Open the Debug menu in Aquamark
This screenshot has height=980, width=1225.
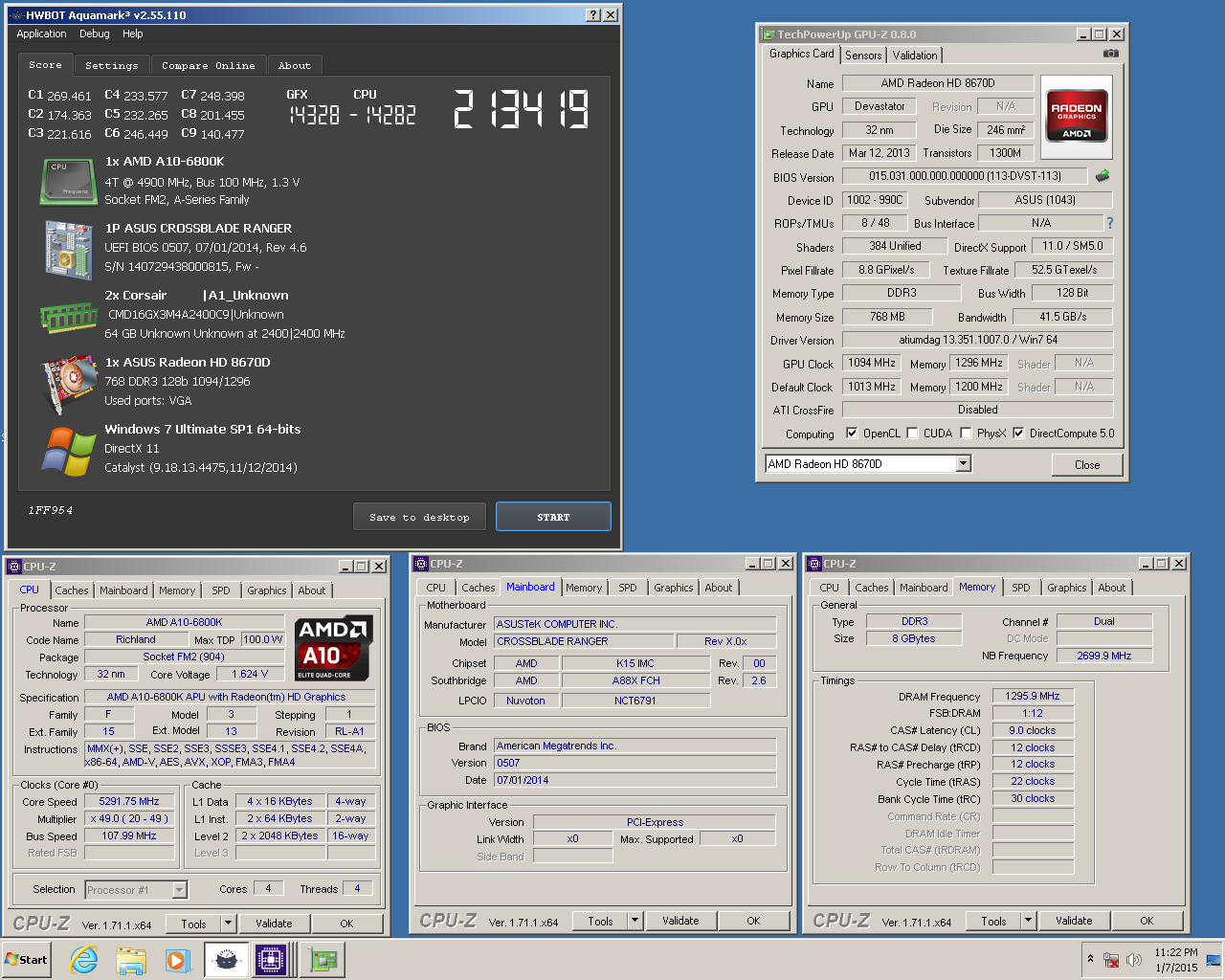click(94, 33)
